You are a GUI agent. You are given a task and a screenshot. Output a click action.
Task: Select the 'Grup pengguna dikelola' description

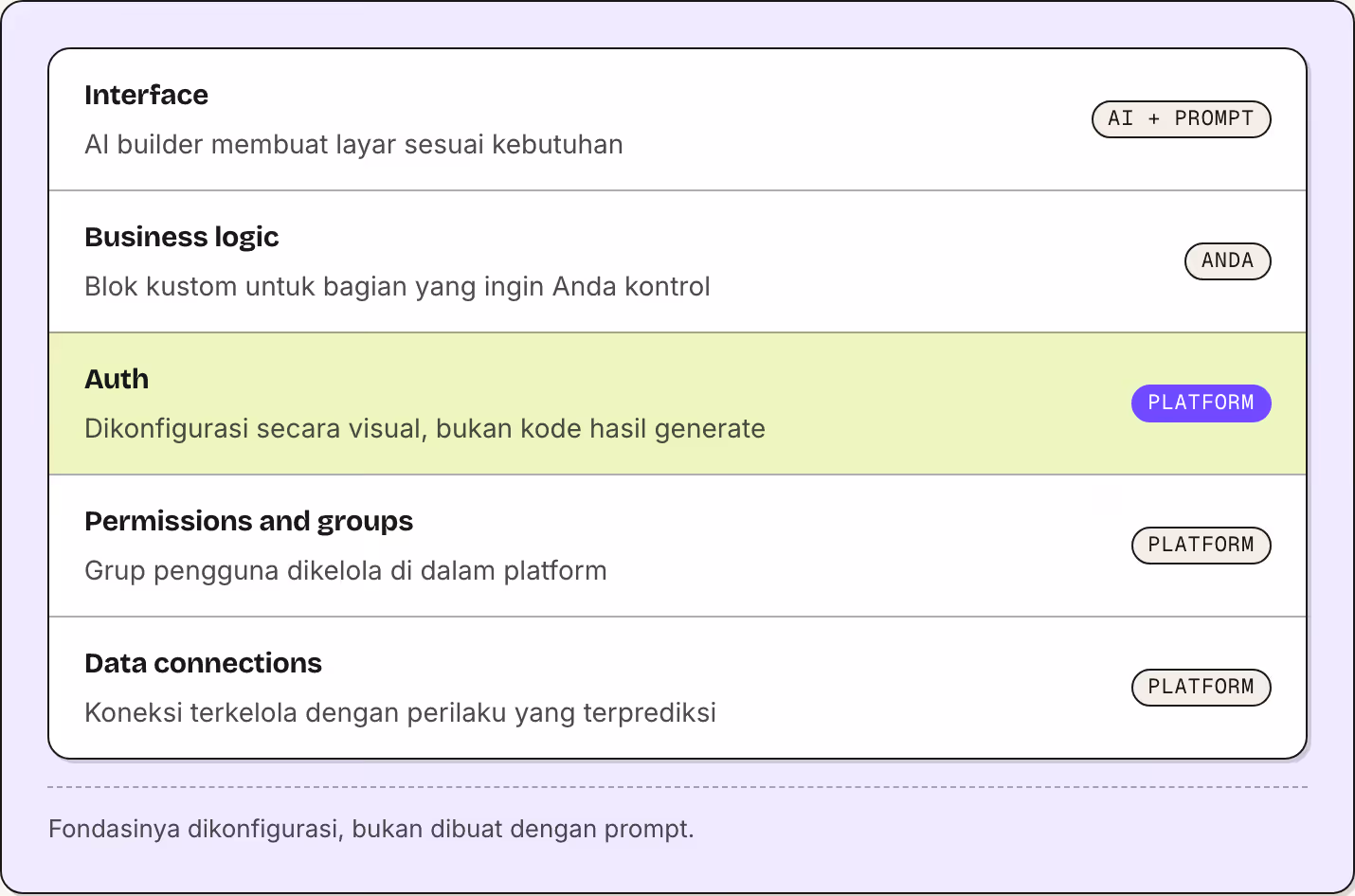click(x=345, y=570)
